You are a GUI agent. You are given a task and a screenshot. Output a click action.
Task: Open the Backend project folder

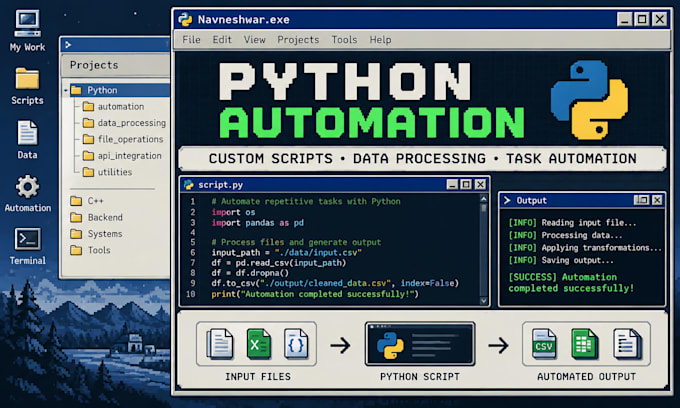point(97,217)
